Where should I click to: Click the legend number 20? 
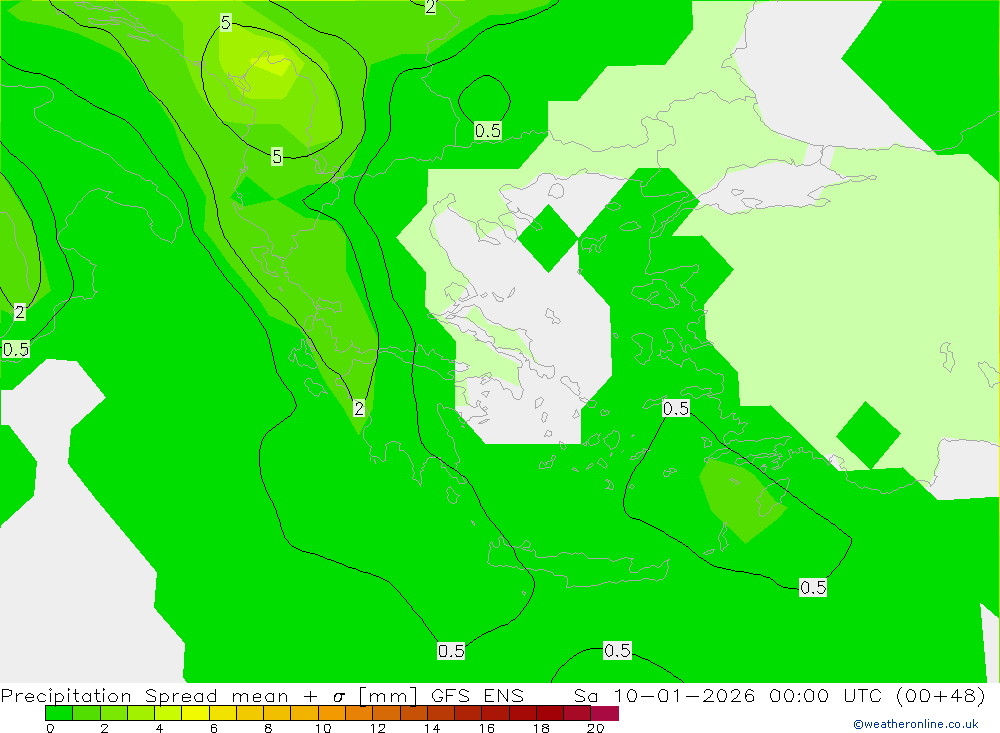coord(596,728)
